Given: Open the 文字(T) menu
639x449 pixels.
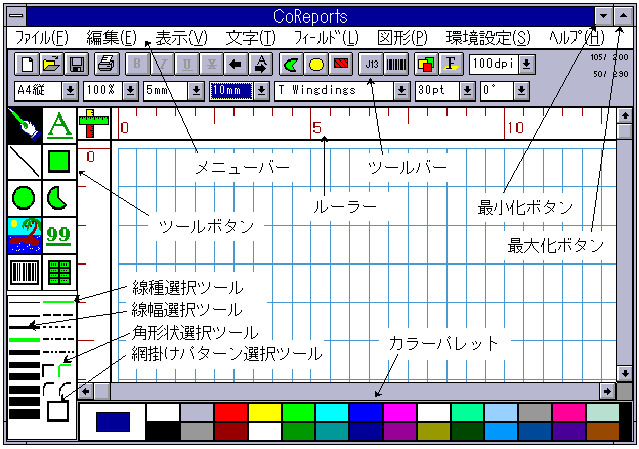Looking at the screenshot, I should coord(251,38).
